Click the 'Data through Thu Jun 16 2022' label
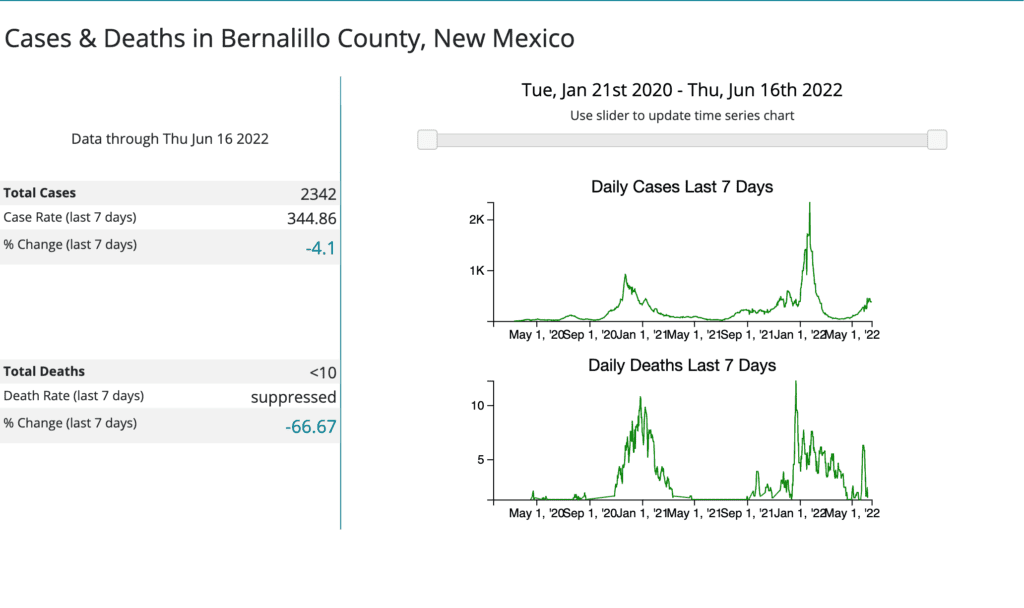This screenshot has width=1024, height=608. click(x=170, y=139)
